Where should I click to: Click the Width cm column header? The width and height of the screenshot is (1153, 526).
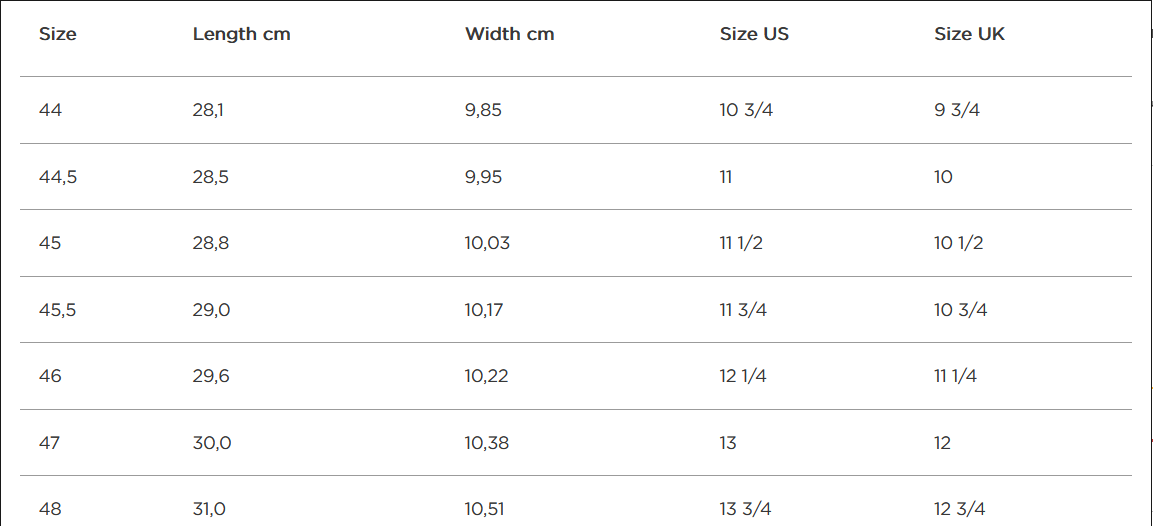(x=509, y=34)
